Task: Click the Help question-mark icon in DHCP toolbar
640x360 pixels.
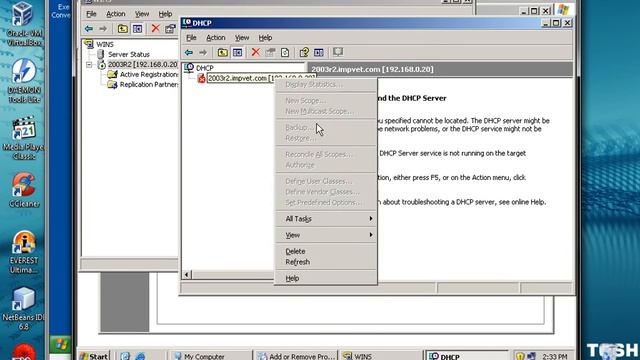Action: click(304, 52)
